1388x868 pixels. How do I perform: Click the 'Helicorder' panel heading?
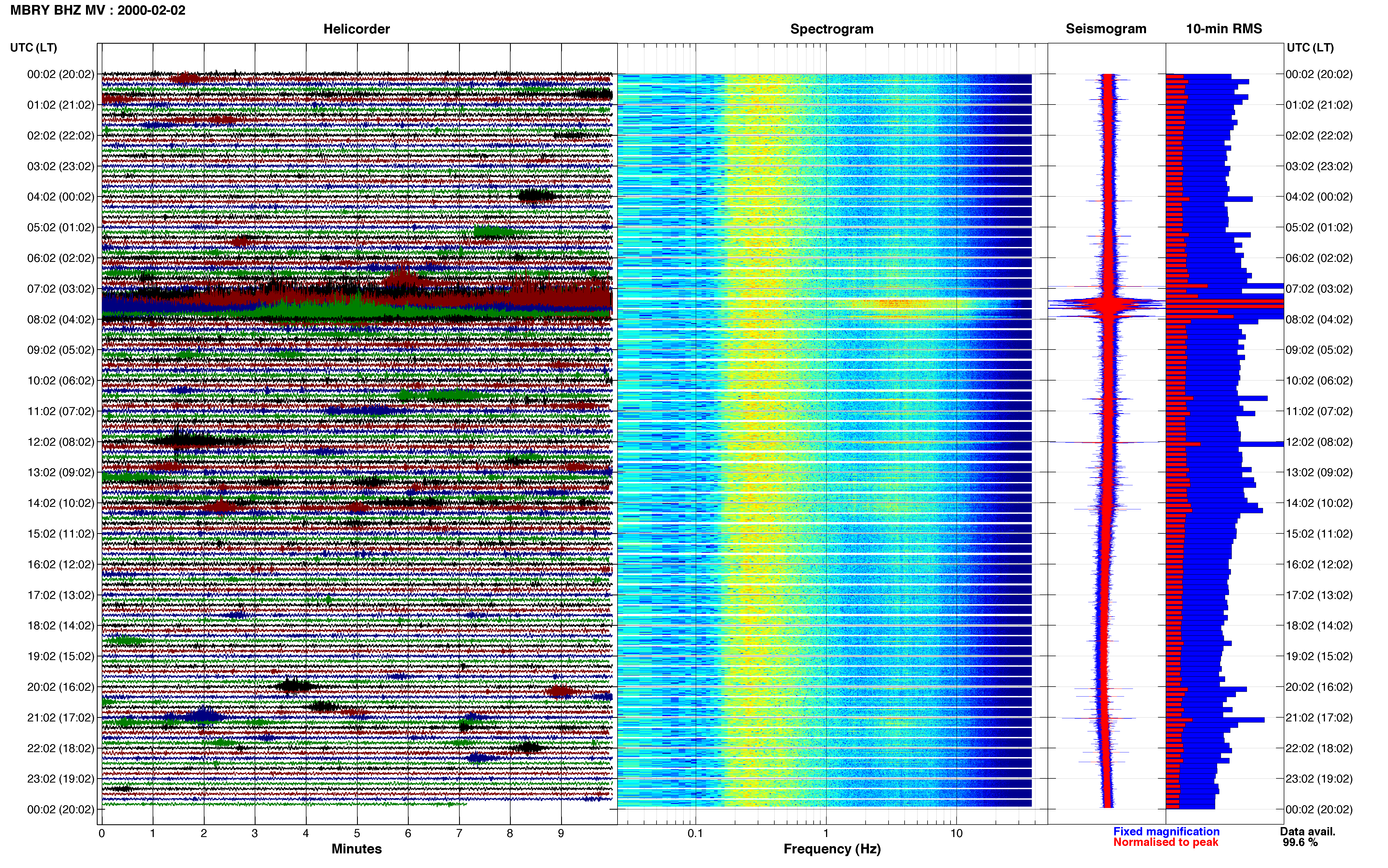point(356,29)
